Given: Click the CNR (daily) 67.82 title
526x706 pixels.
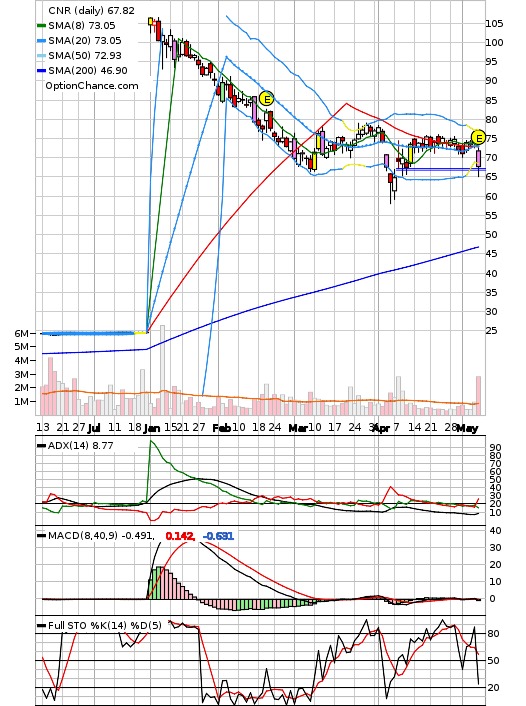Looking at the screenshot, I should (91, 10).
